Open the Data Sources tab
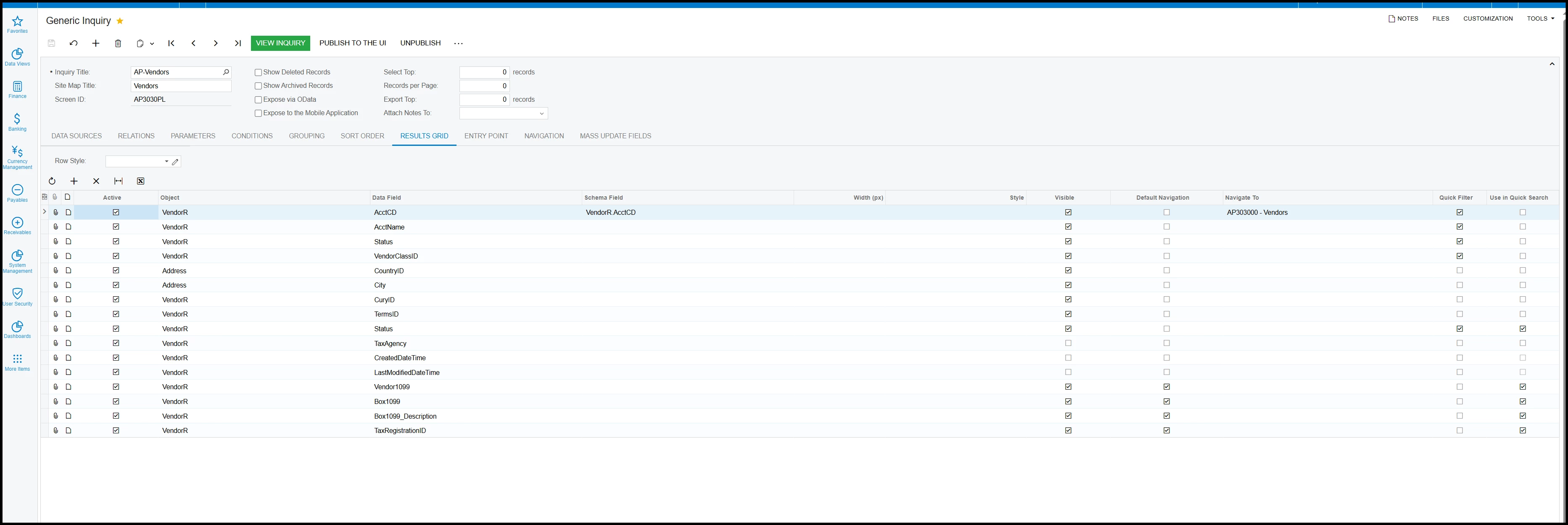The height and width of the screenshot is (525, 1568). [76, 136]
